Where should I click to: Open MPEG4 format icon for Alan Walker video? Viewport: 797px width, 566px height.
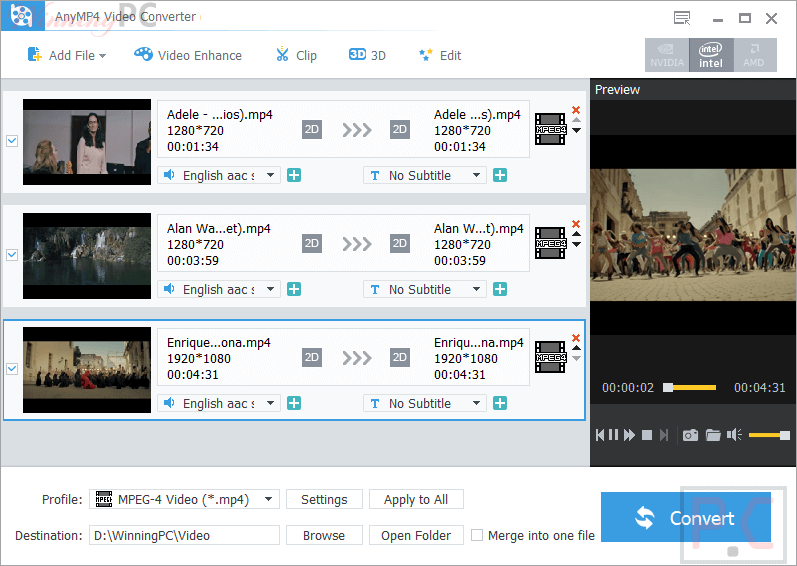[550, 243]
